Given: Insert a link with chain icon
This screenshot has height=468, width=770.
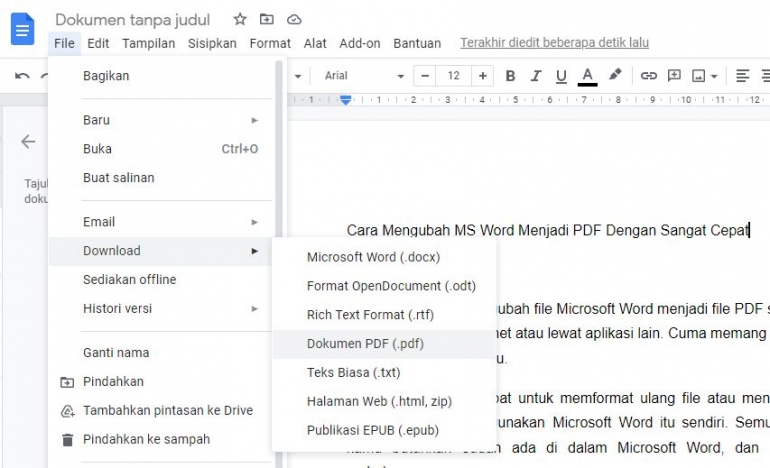Looking at the screenshot, I should point(649,76).
